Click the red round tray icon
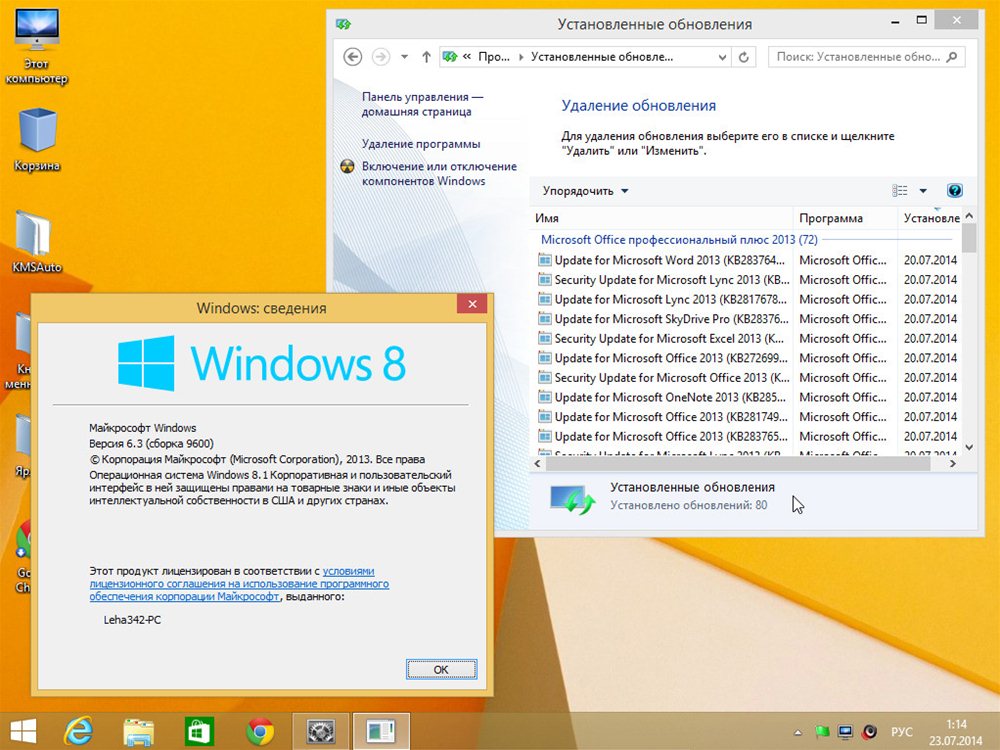 869,732
